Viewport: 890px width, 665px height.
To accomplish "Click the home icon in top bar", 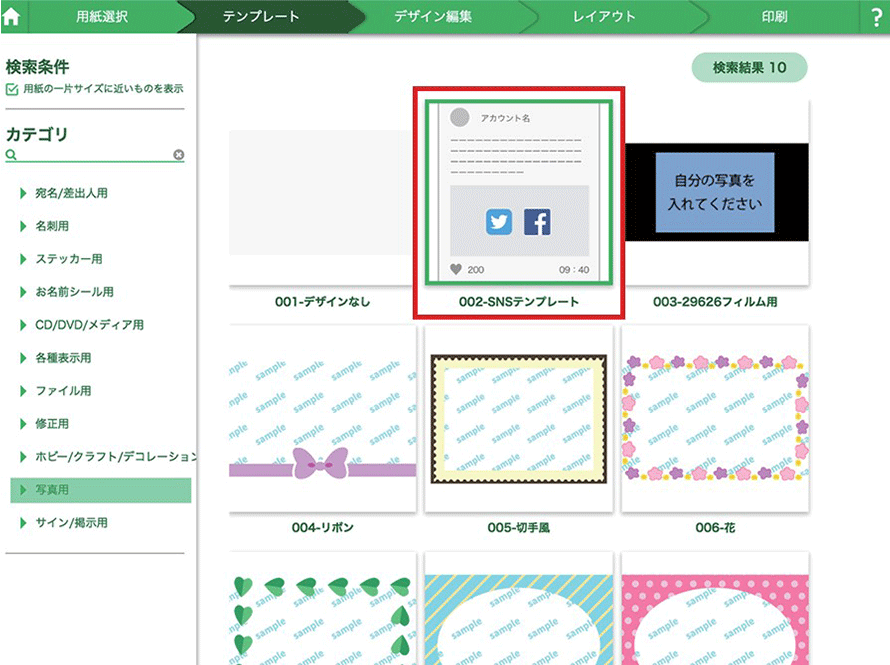I will coord(12,16).
